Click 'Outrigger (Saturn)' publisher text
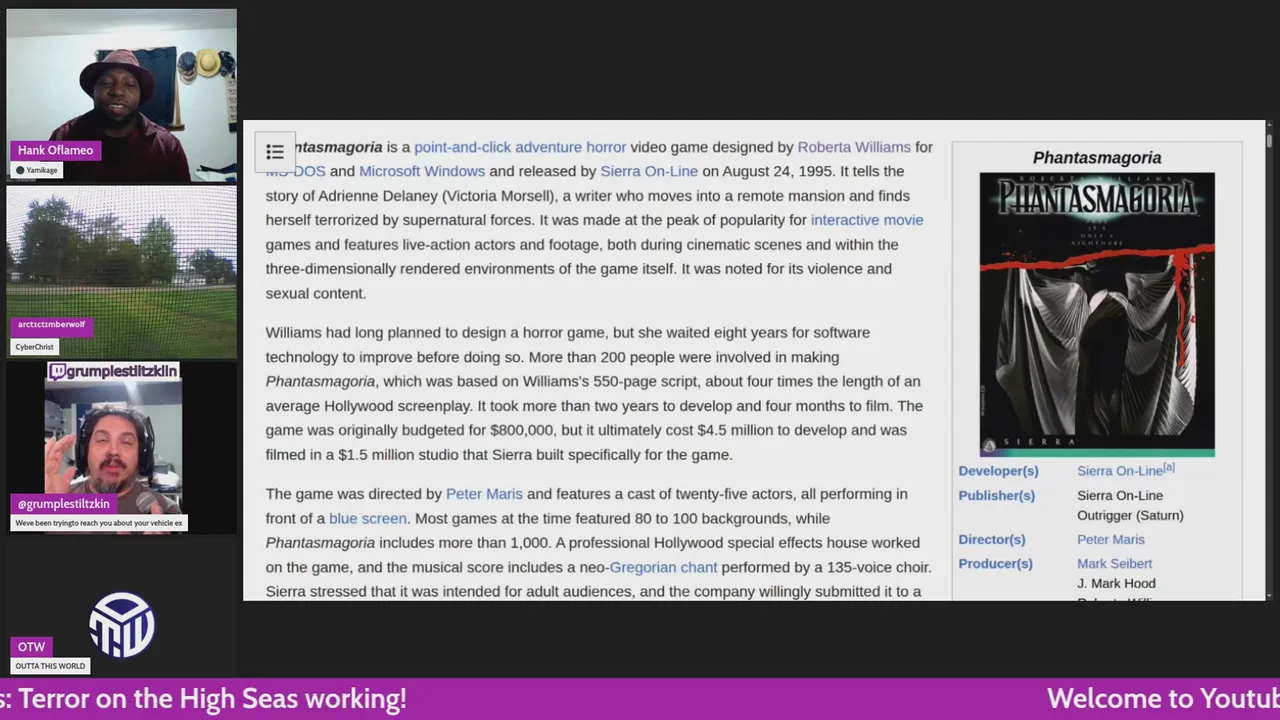Image resolution: width=1280 pixels, height=720 pixels. (x=1130, y=515)
